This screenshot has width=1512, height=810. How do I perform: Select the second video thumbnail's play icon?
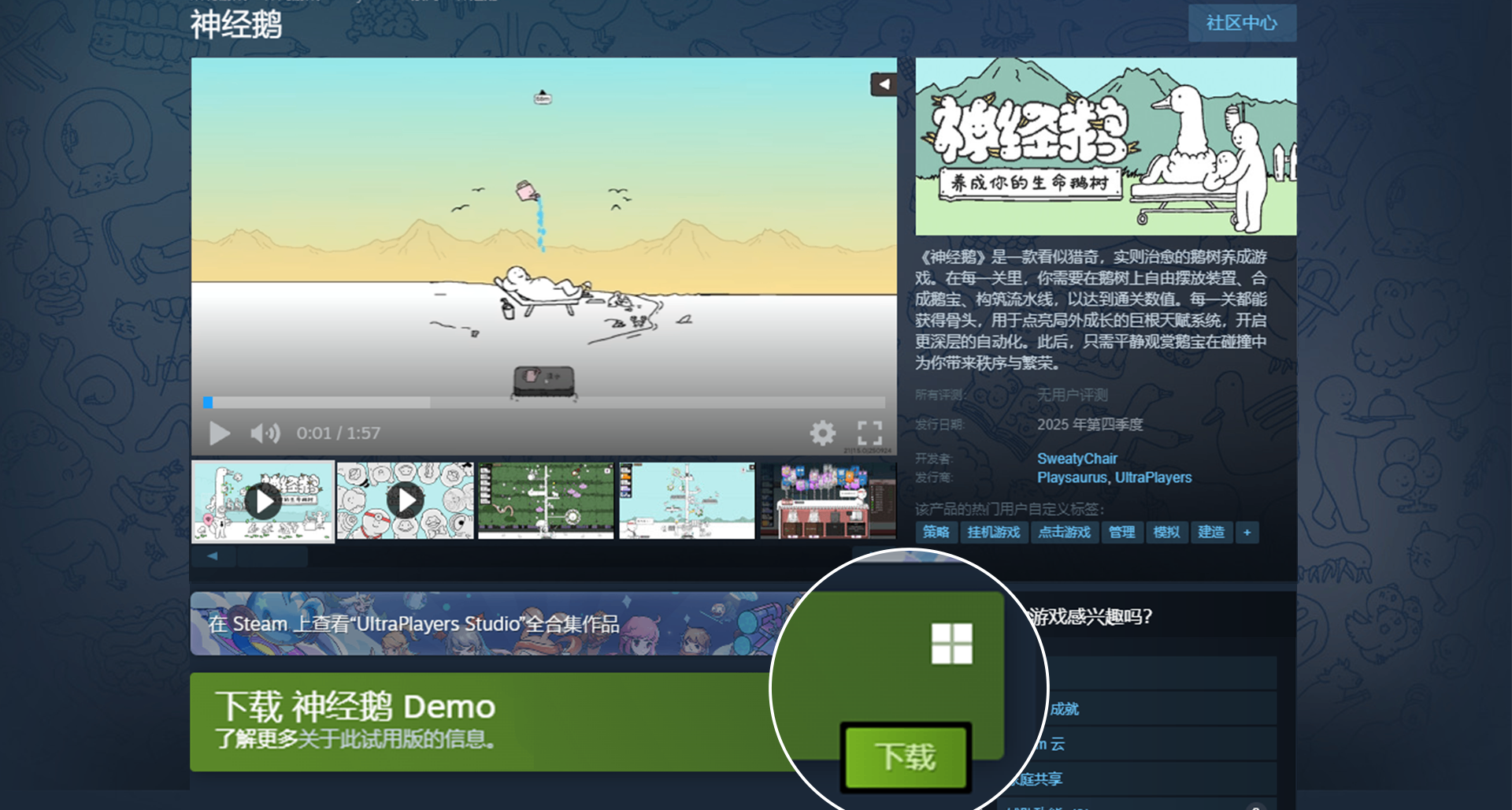(407, 500)
